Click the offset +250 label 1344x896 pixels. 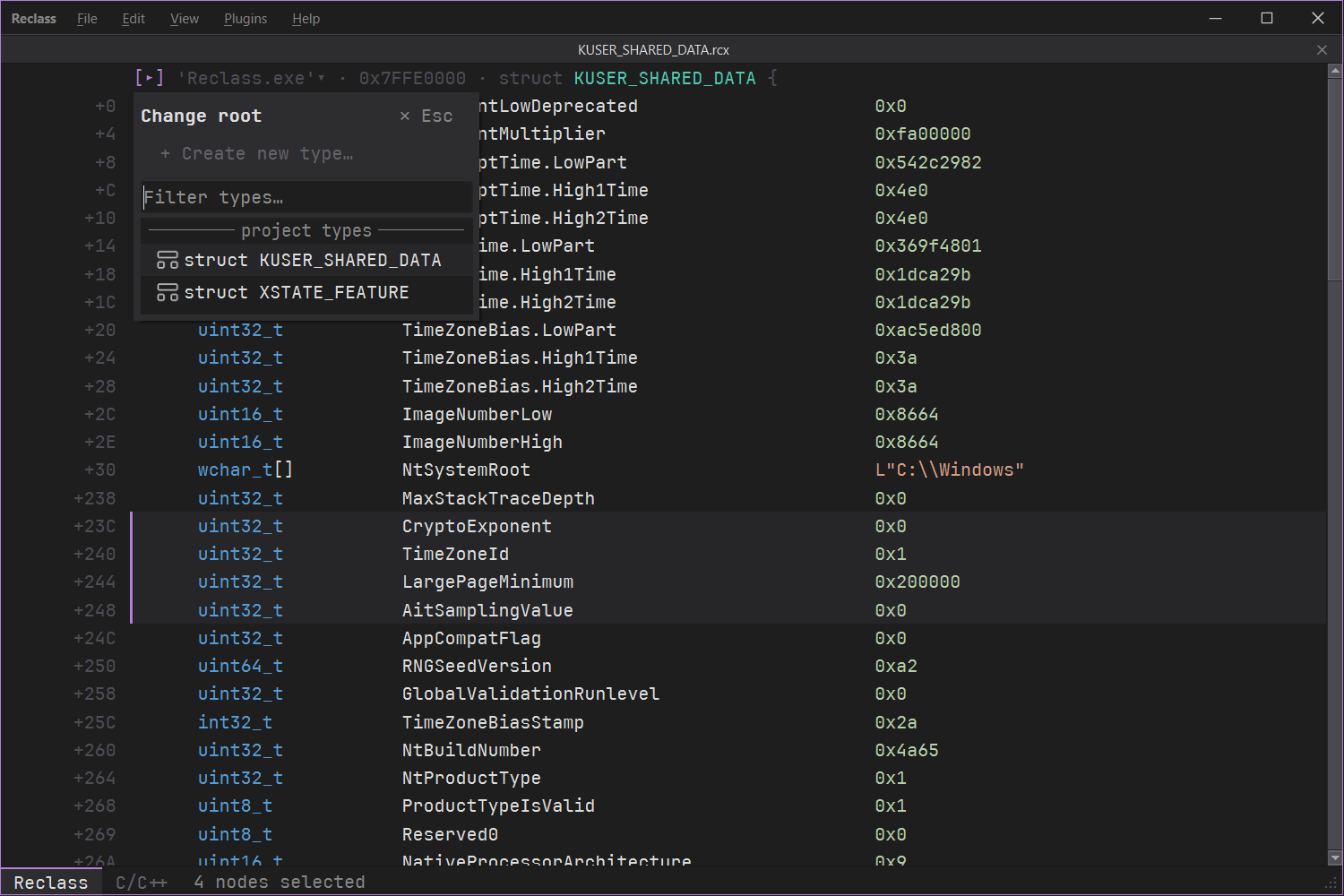pyautogui.click(x=95, y=666)
